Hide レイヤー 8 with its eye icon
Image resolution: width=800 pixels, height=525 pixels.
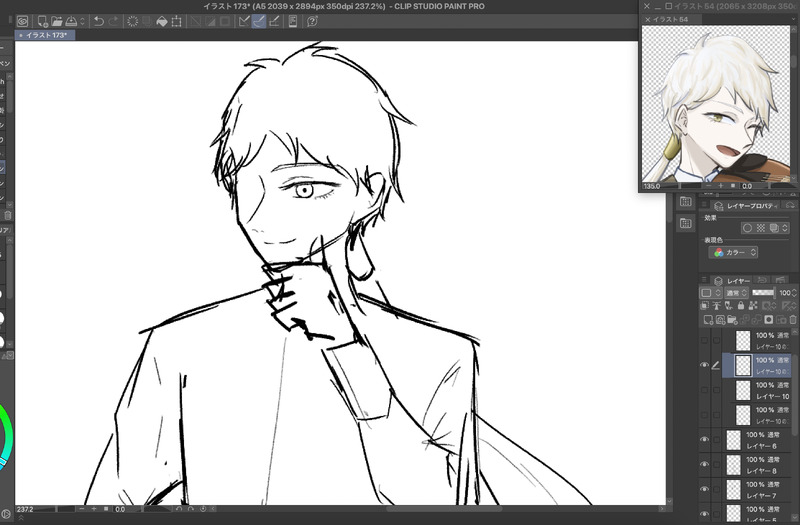point(705,465)
